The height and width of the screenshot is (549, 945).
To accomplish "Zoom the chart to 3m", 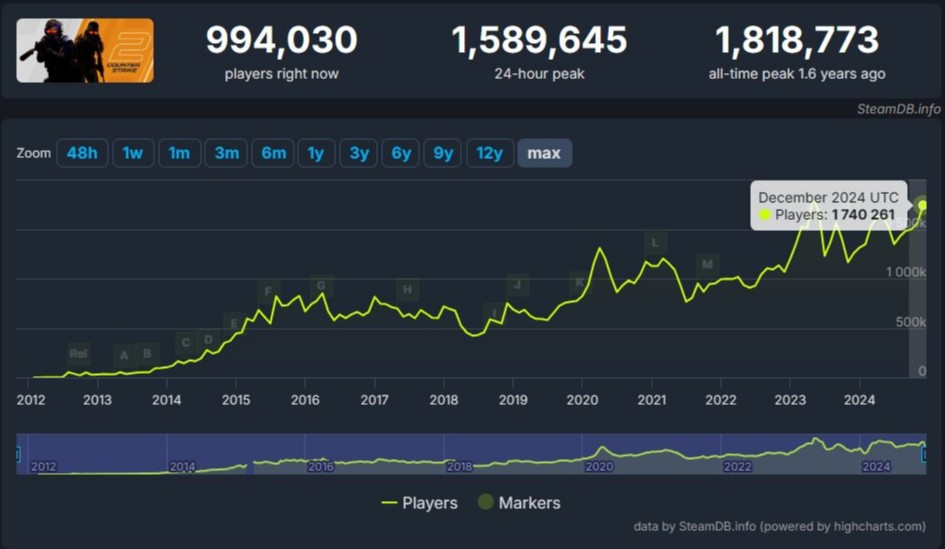I will [226, 153].
